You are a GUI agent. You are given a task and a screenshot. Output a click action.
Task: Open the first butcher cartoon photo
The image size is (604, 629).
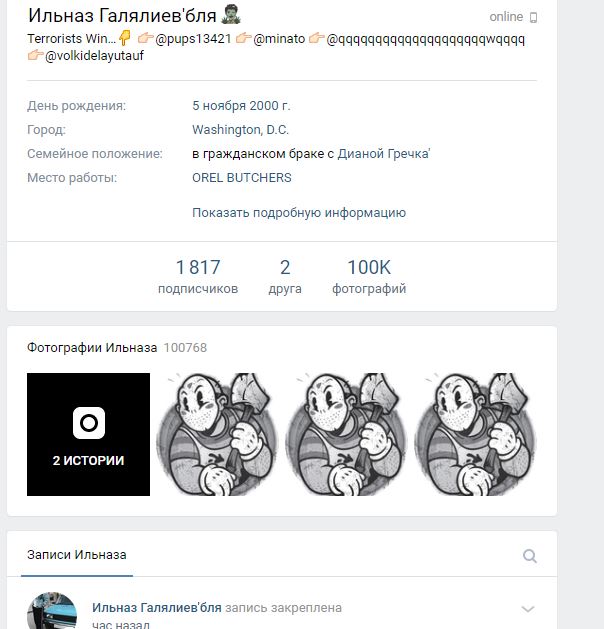click(217, 434)
